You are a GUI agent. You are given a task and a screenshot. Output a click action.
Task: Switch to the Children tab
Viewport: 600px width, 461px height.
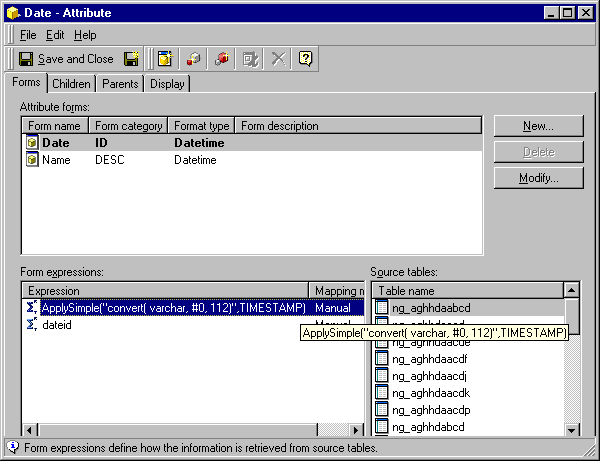click(71, 84)
